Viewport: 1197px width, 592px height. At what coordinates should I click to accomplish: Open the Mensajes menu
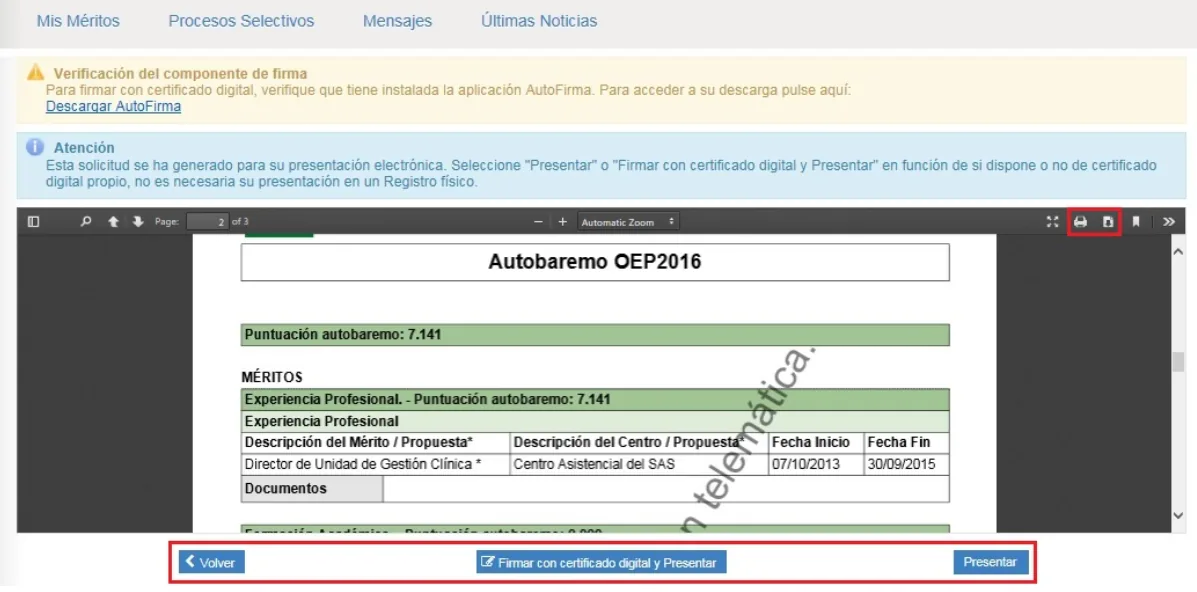(397, 21)
